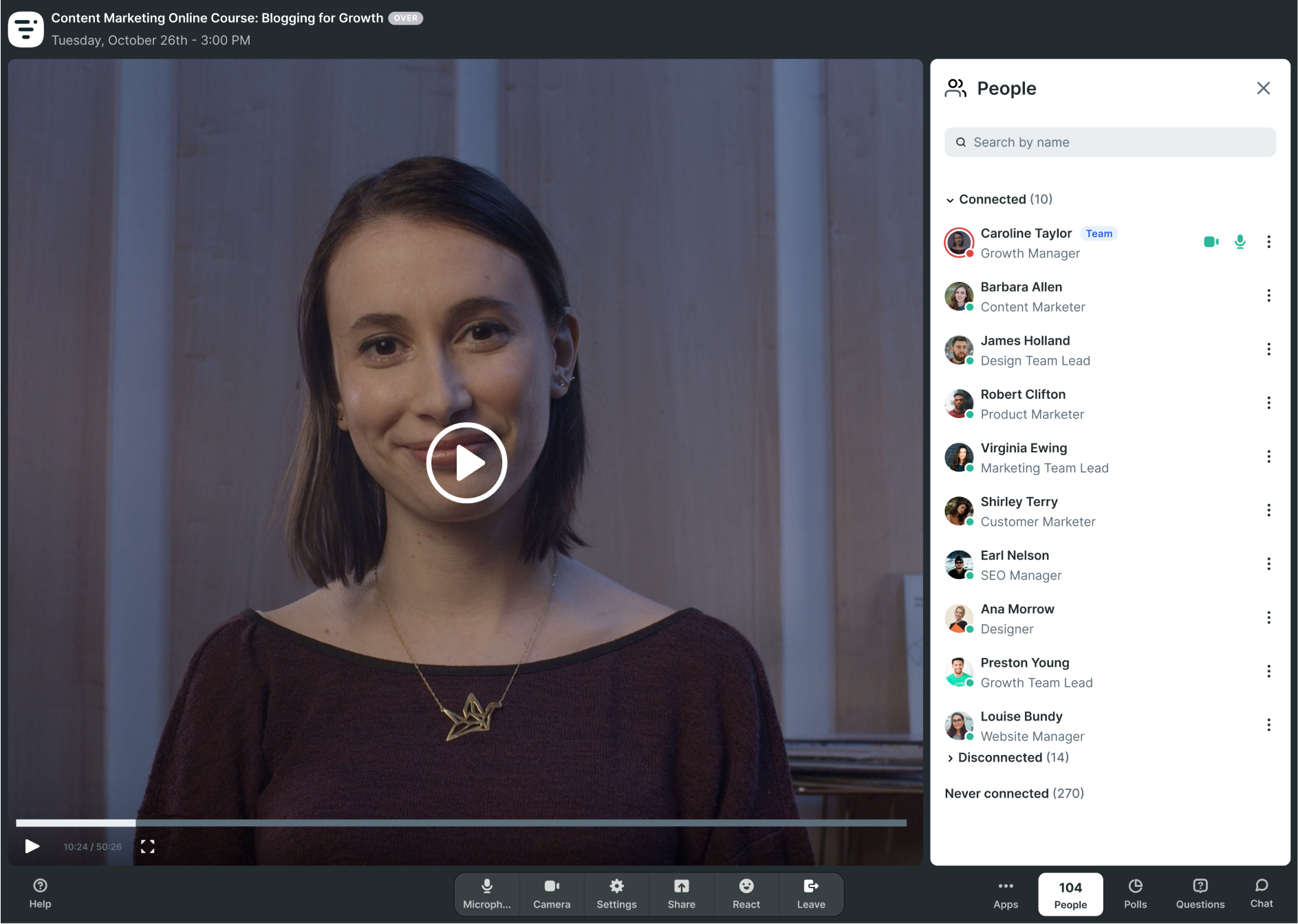Open more options for Louise Bundy
Image resolution: width=1298 pixels, height=924 pixels.
(1268, 725)
